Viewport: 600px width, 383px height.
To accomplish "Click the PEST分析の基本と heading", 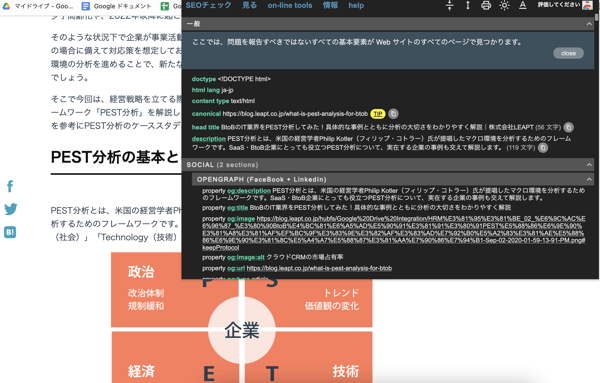I will pos(115,157).
